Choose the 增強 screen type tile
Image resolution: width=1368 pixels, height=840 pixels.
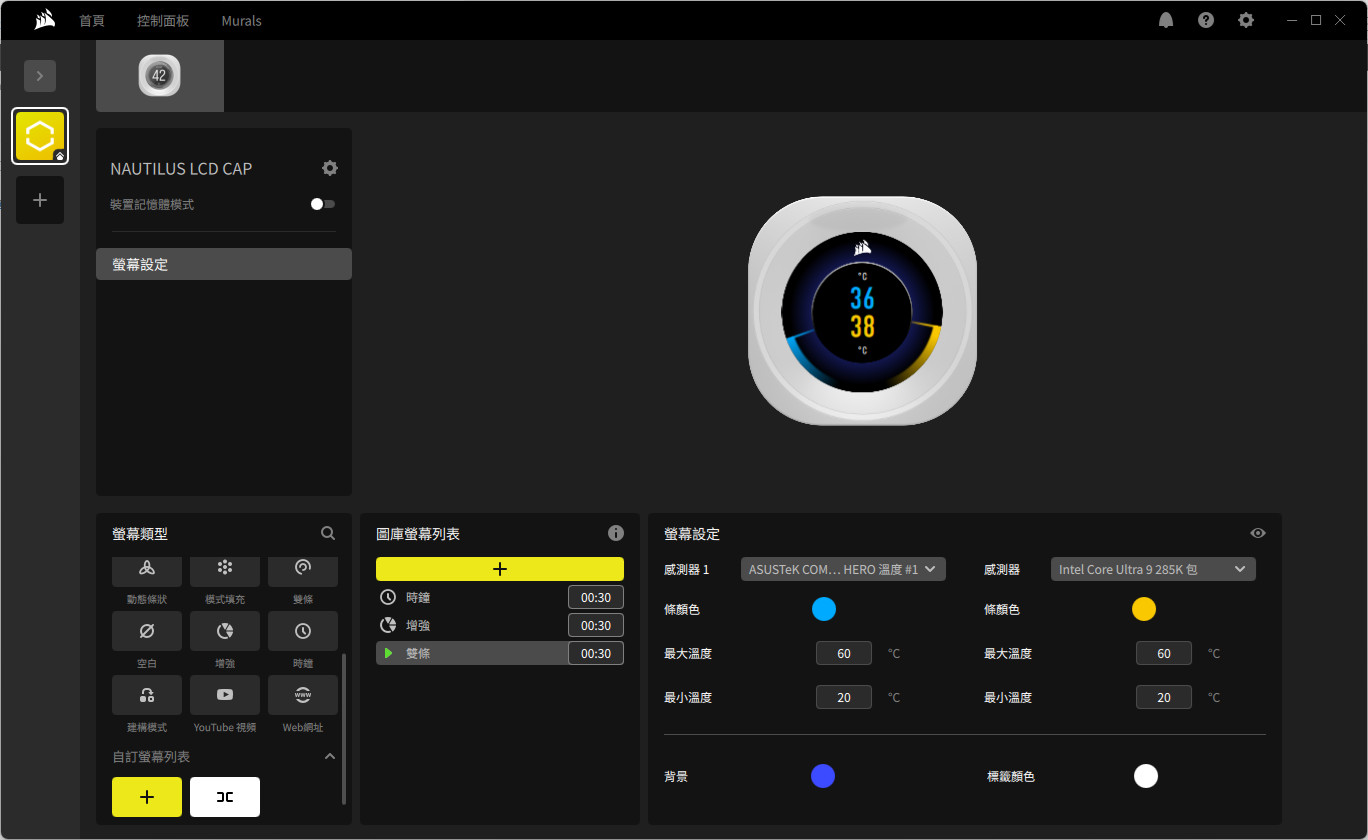click(x=225, y=631)
